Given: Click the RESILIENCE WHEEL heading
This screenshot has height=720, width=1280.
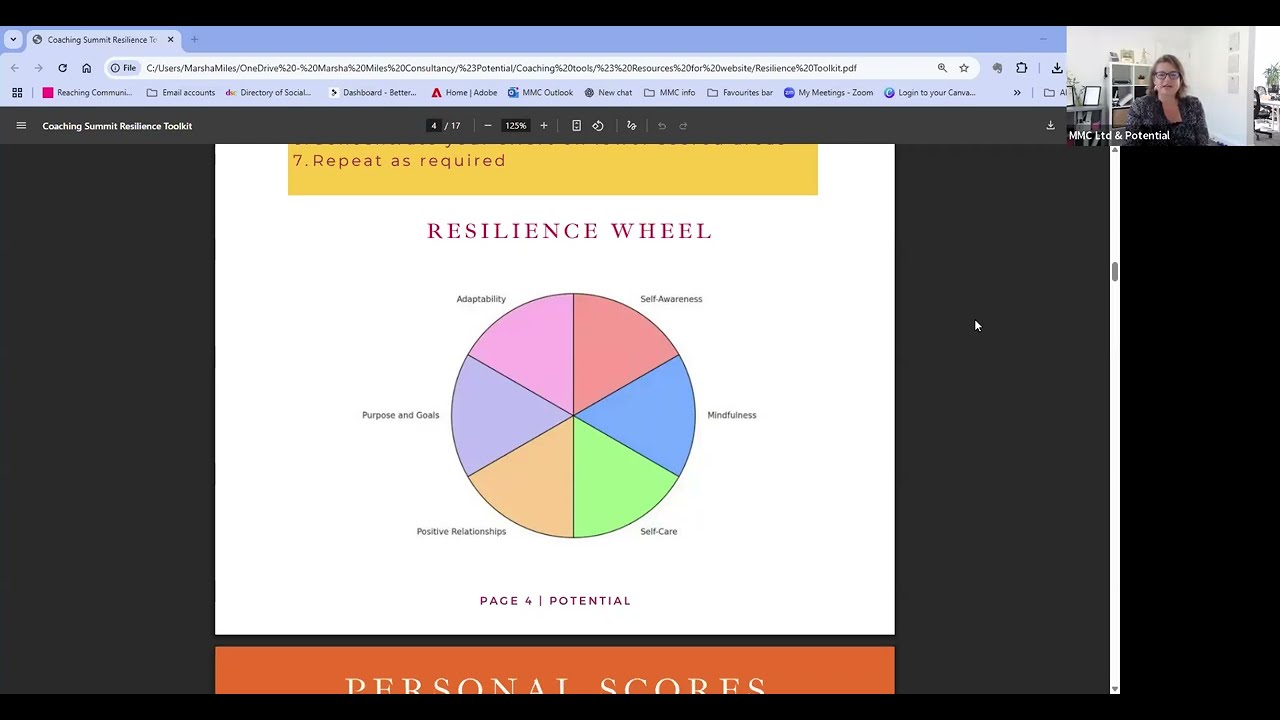Looking at the screenshot, I should tap(570, 231).
